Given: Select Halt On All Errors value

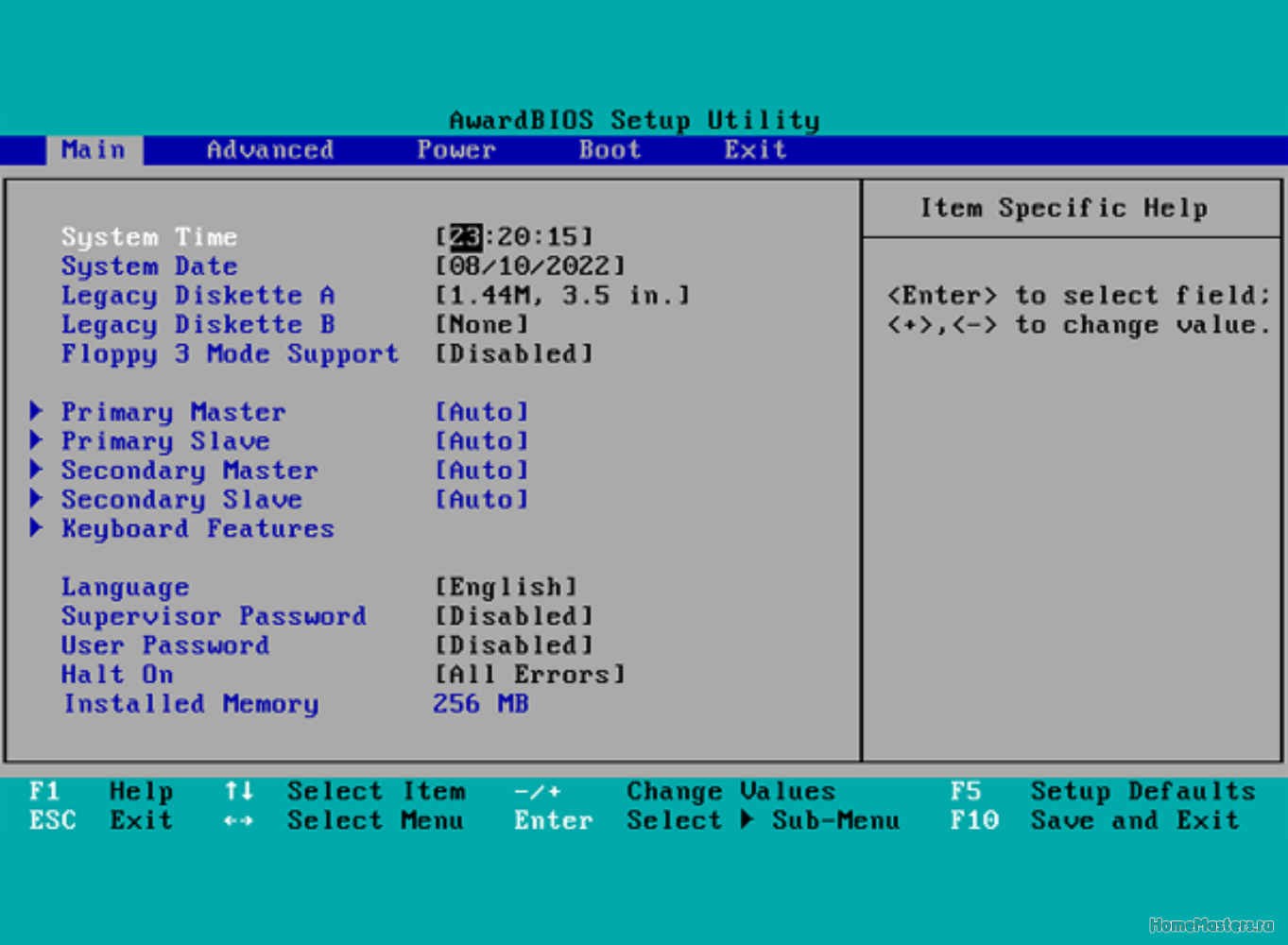Looking at the screenshot, I should coord(529,675).
